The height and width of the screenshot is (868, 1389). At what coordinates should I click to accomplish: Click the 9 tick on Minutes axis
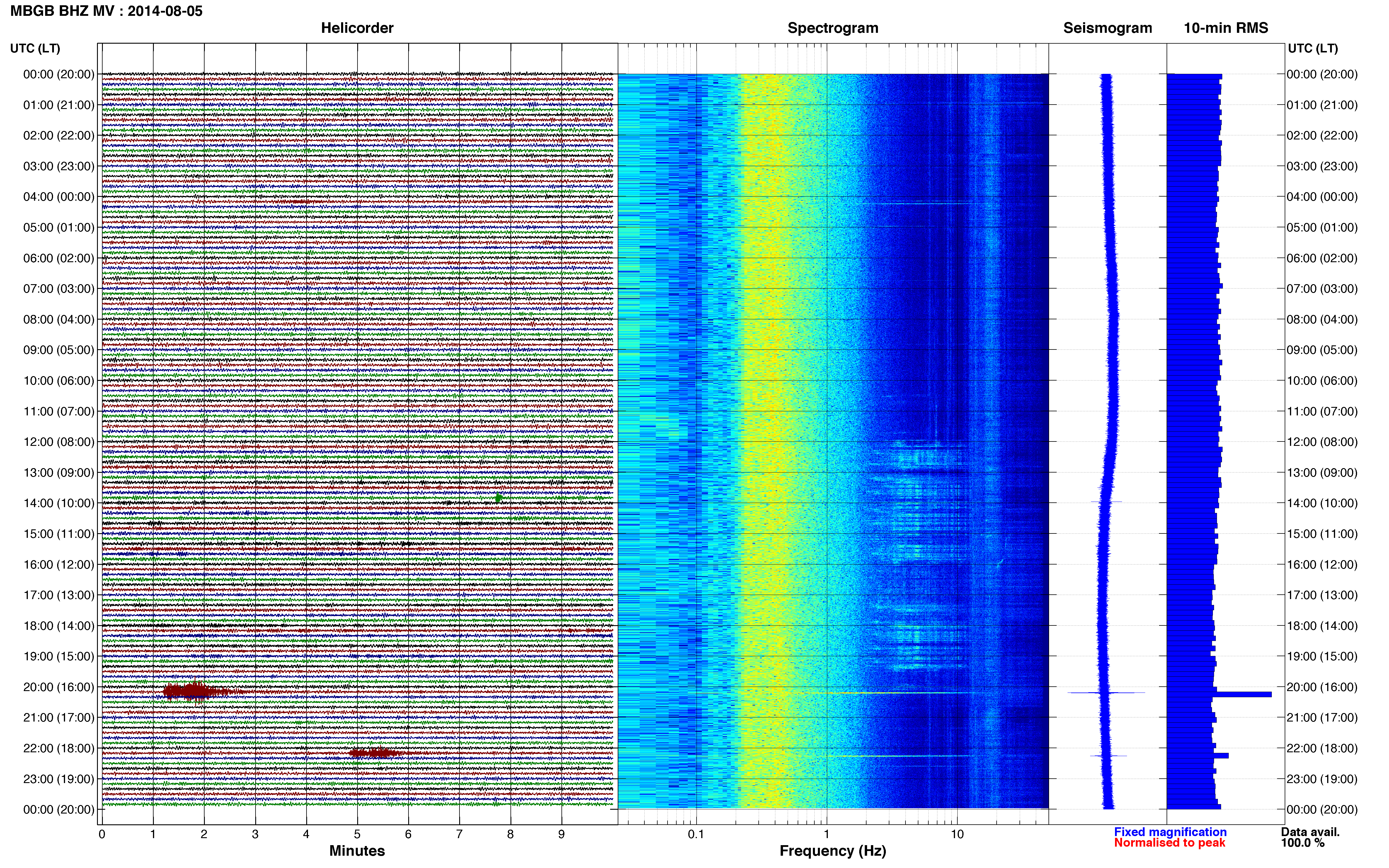click(x=561, y=834)
